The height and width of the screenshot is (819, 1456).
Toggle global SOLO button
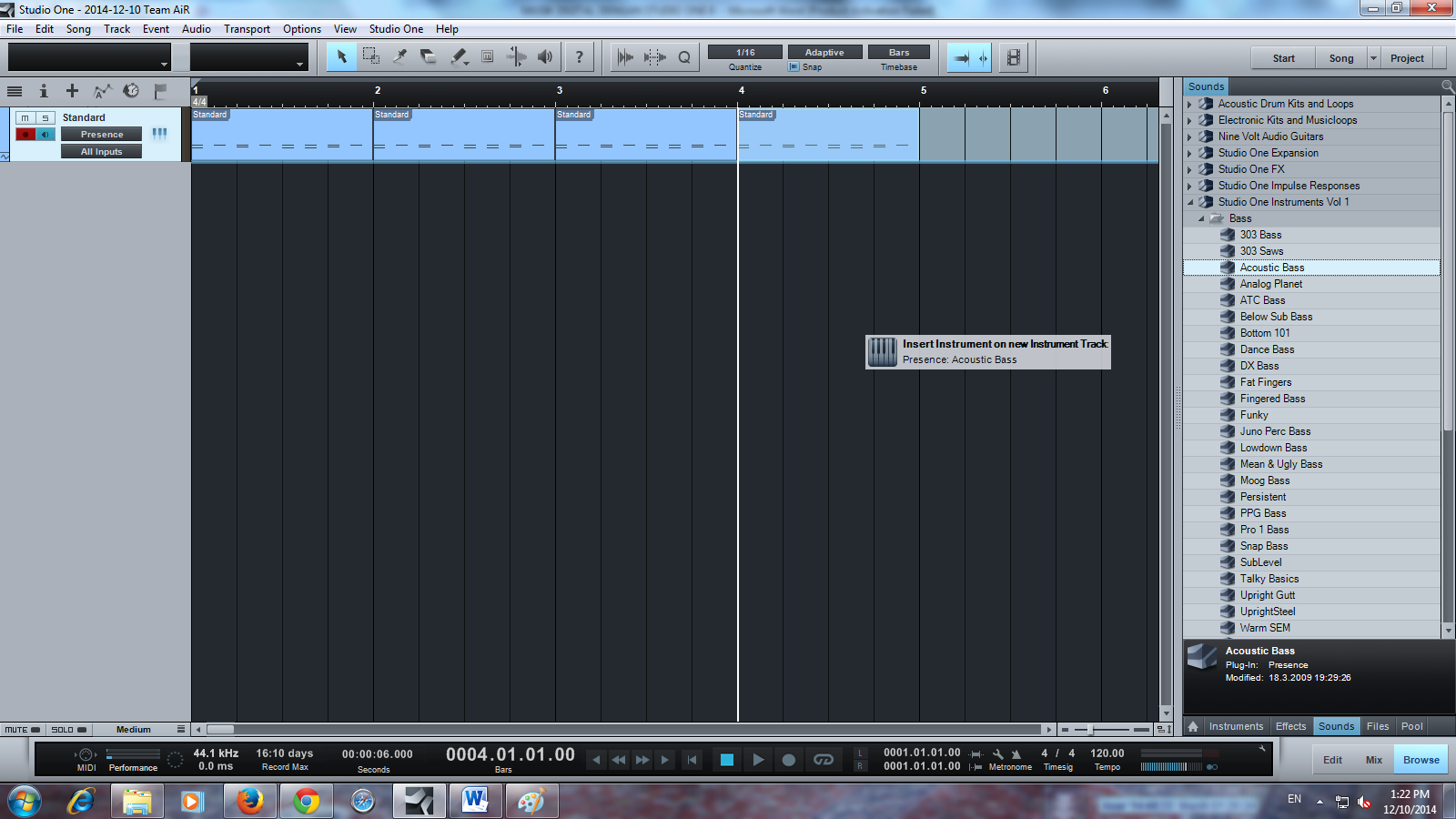tap(68, 730)
